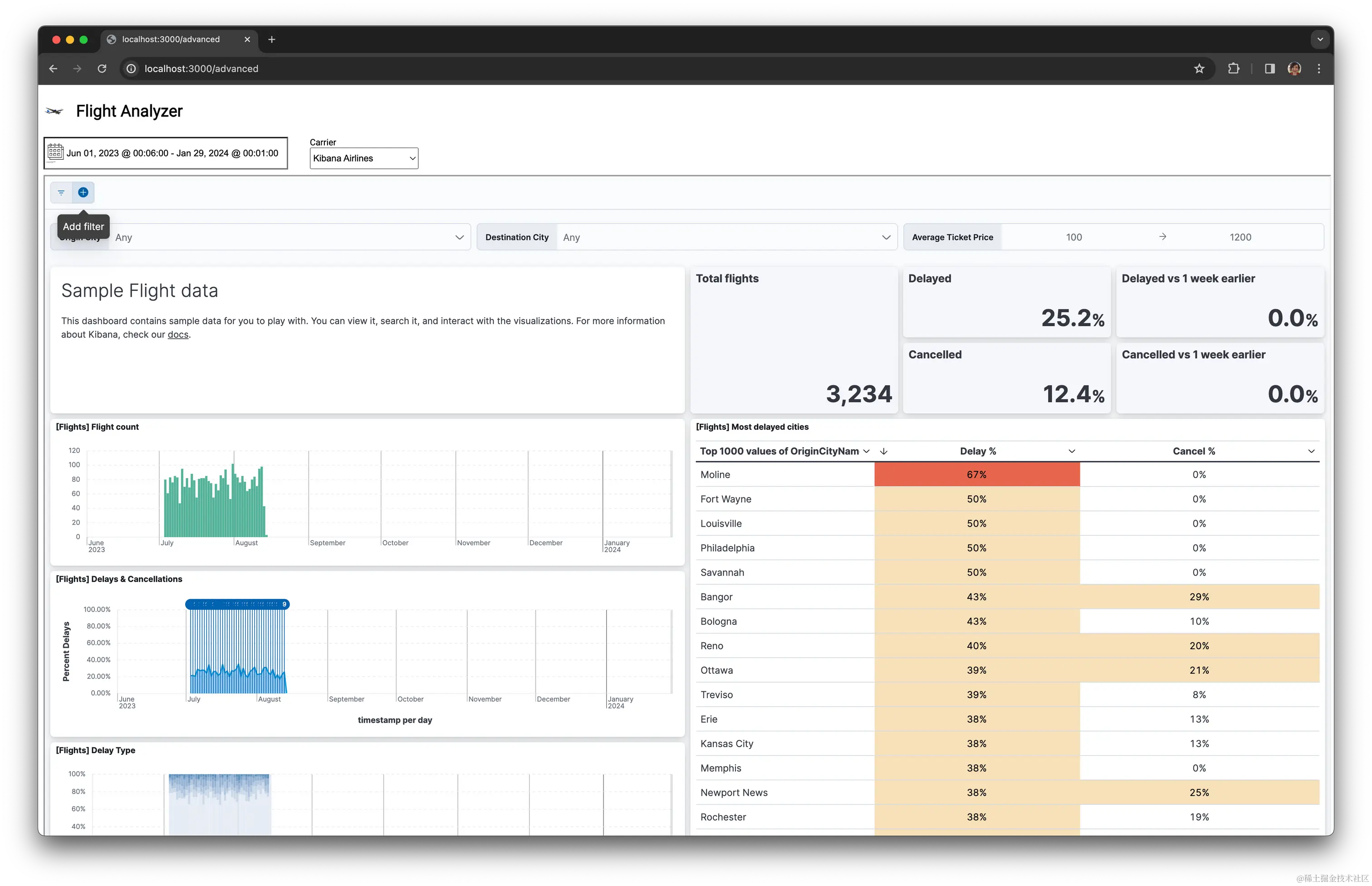This screenshot has height=886, width=1372.
Task: Click the Average Ticket Price minimum 100 field
Action: pyautogui.click(x=1073, y=237)
